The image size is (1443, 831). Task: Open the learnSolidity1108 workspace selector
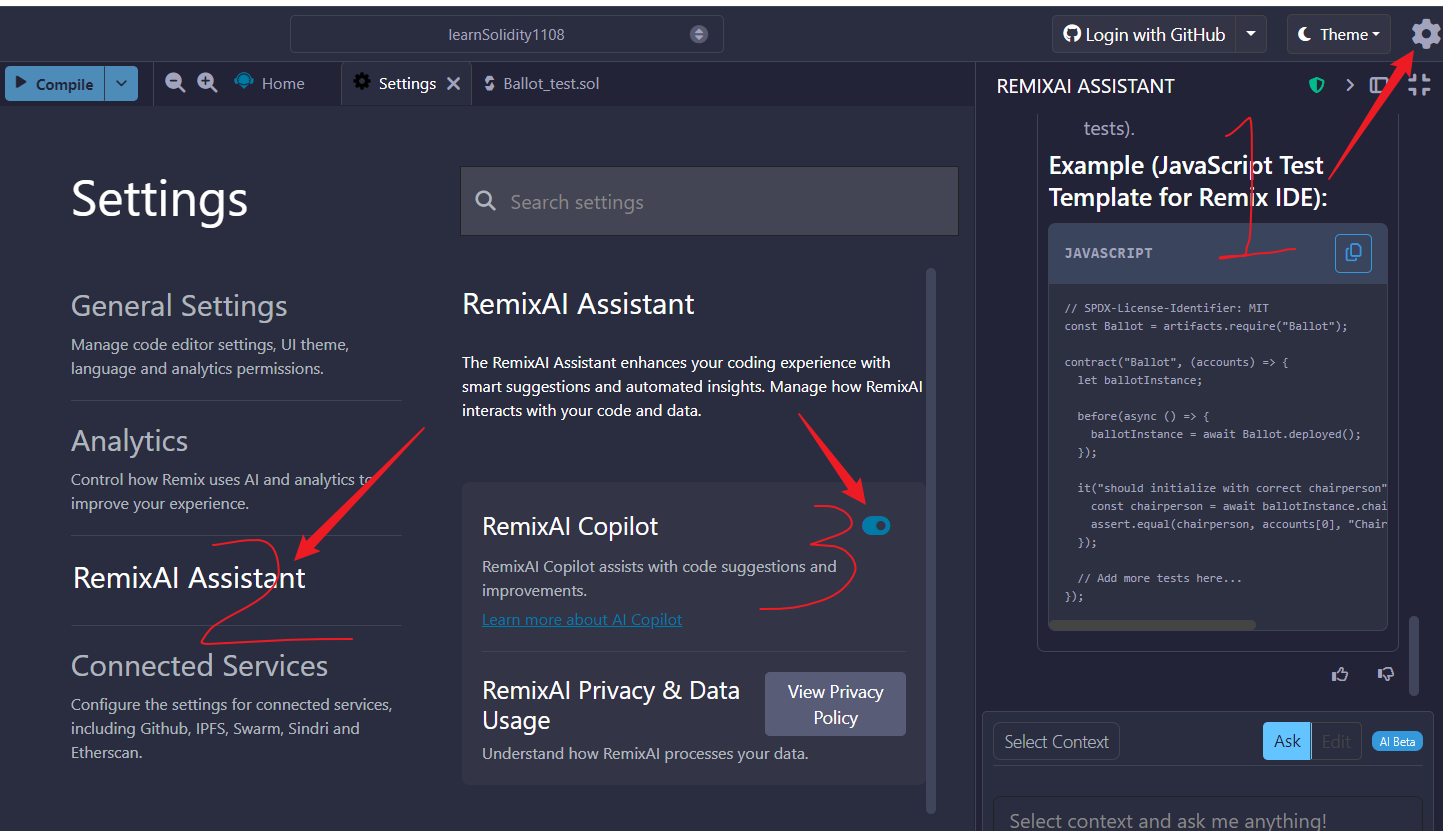(x=507, y=34)
